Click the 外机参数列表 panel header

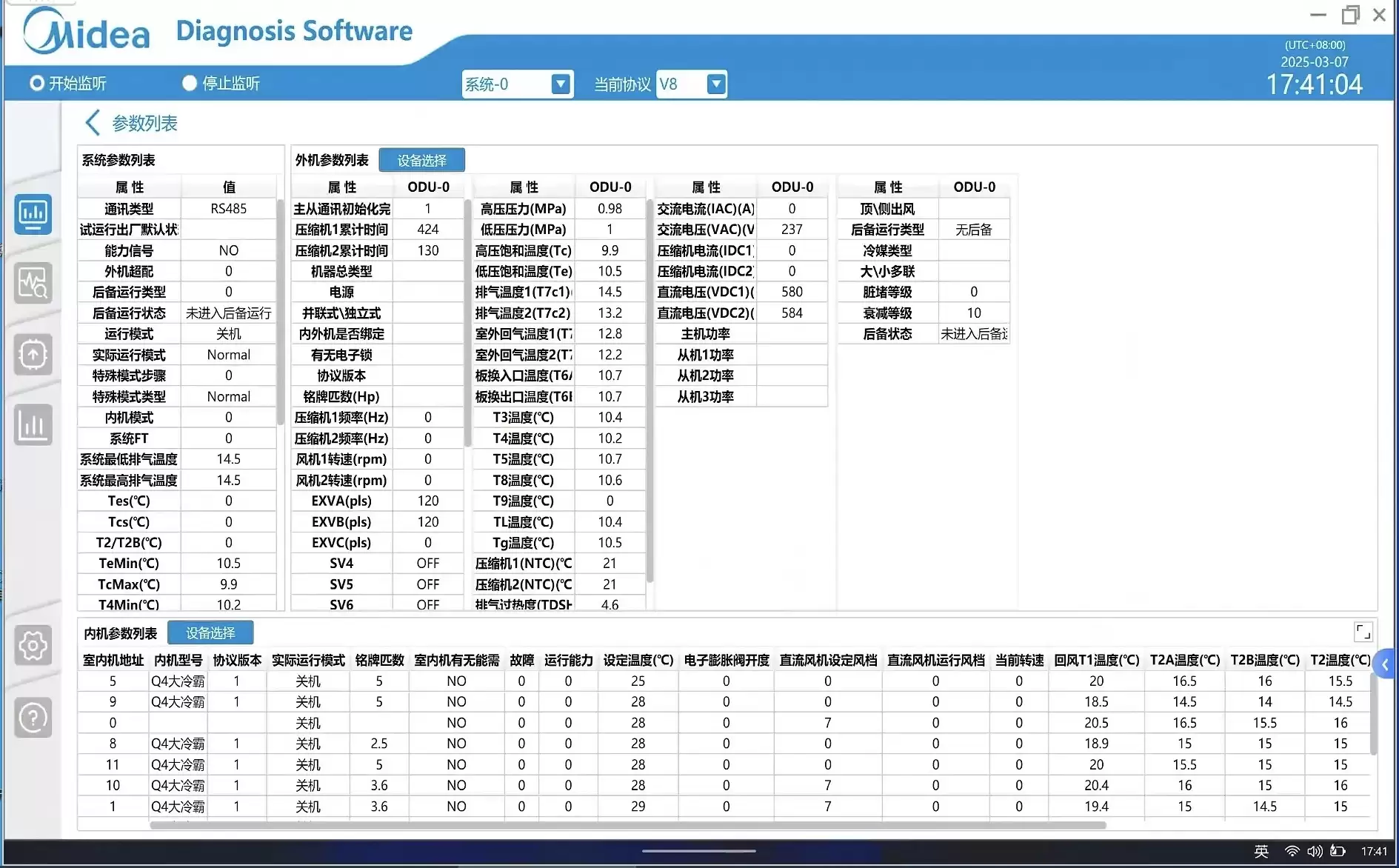(333, 159)
